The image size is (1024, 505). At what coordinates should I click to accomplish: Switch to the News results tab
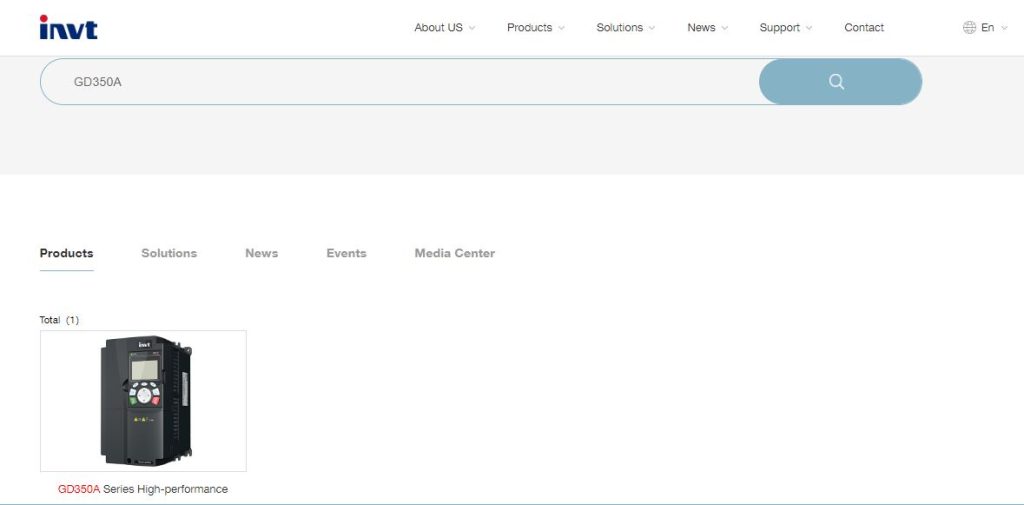[261, 253]
